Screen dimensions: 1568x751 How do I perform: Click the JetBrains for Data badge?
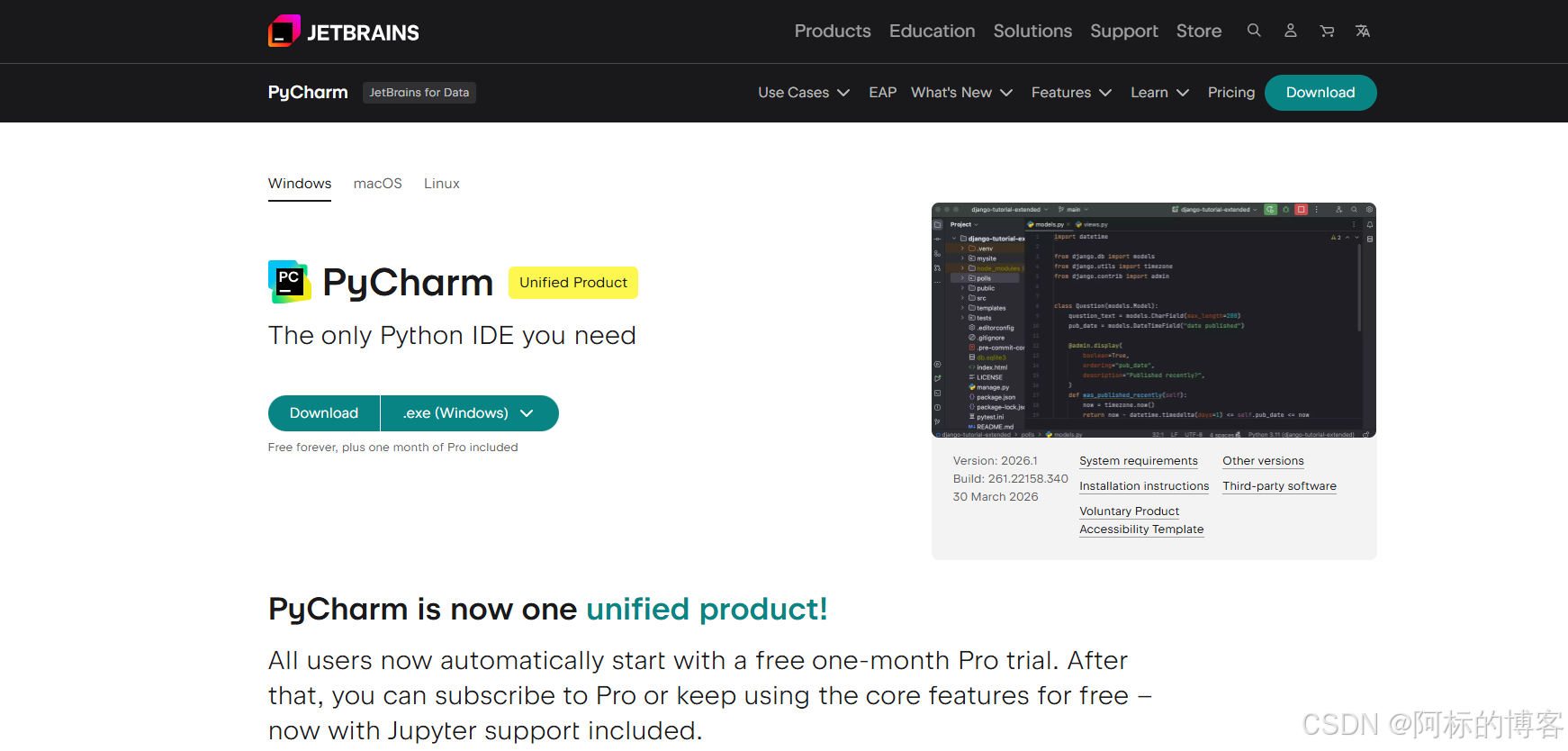(x=419, y=93)
